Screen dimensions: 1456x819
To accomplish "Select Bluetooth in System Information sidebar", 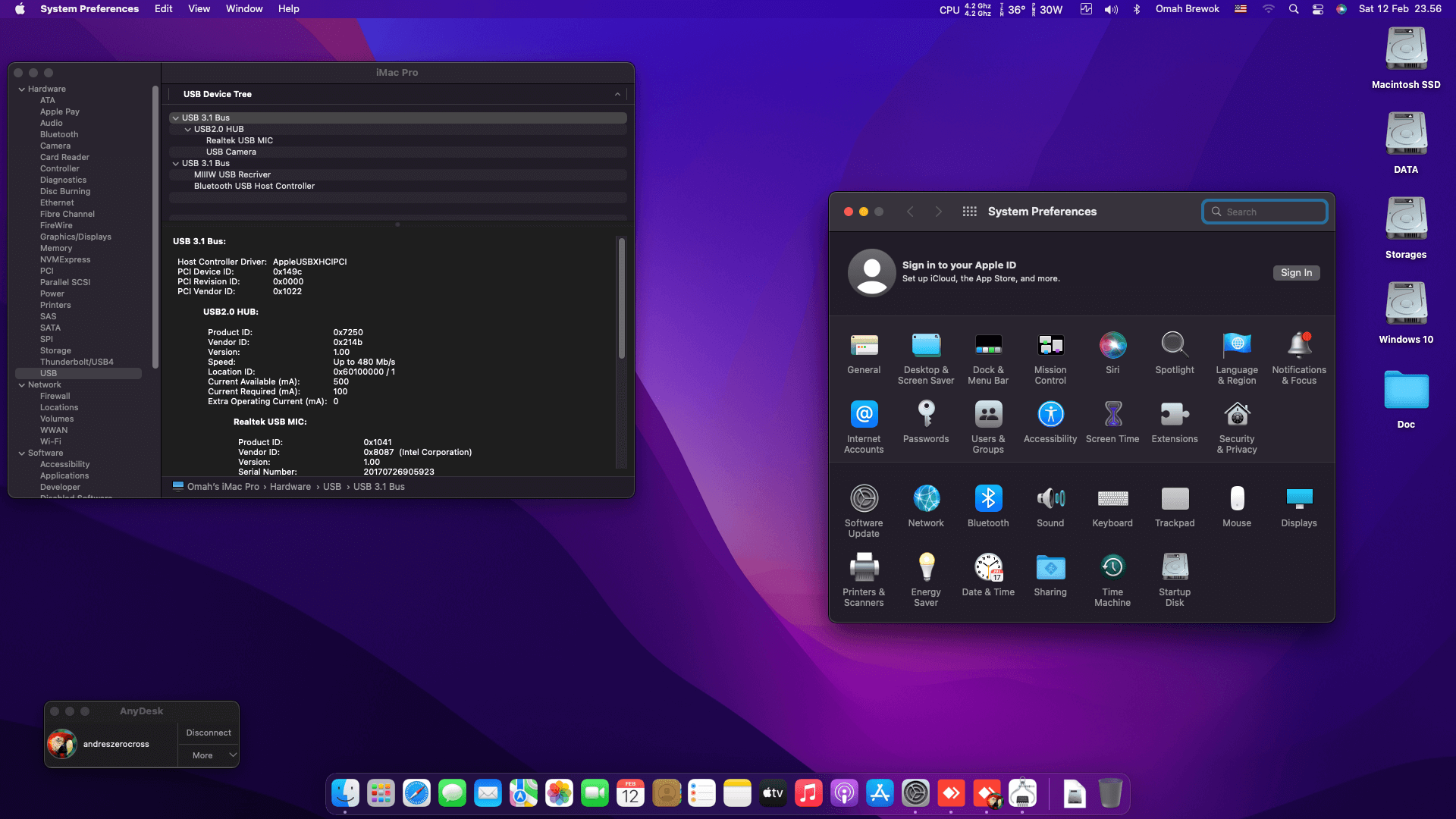I will click(59, 135).
